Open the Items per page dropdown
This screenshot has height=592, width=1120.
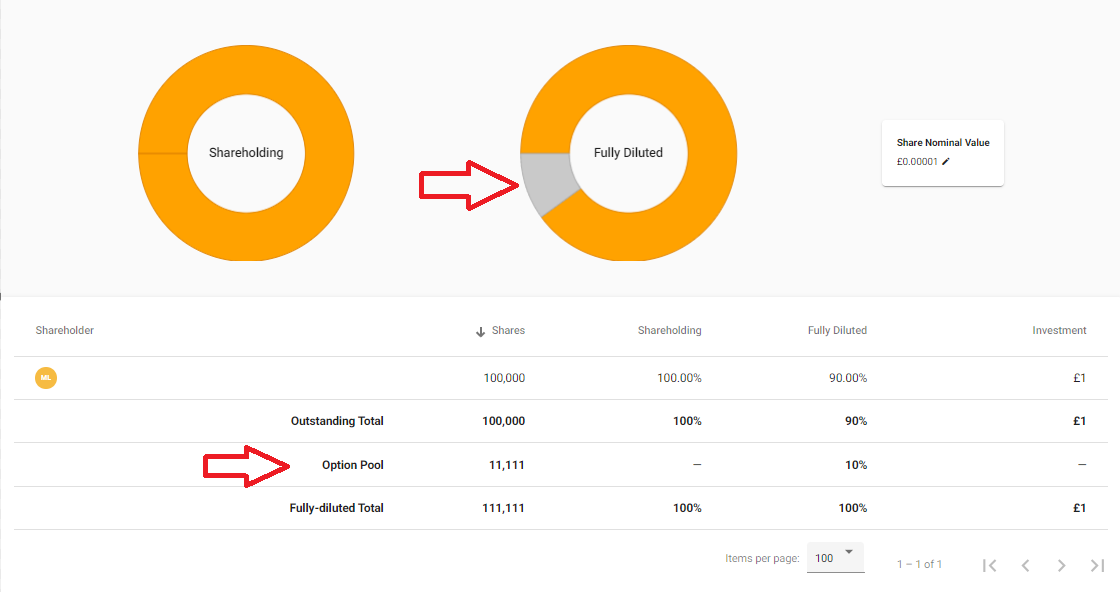pyautogui.click(x=835, y=557)
